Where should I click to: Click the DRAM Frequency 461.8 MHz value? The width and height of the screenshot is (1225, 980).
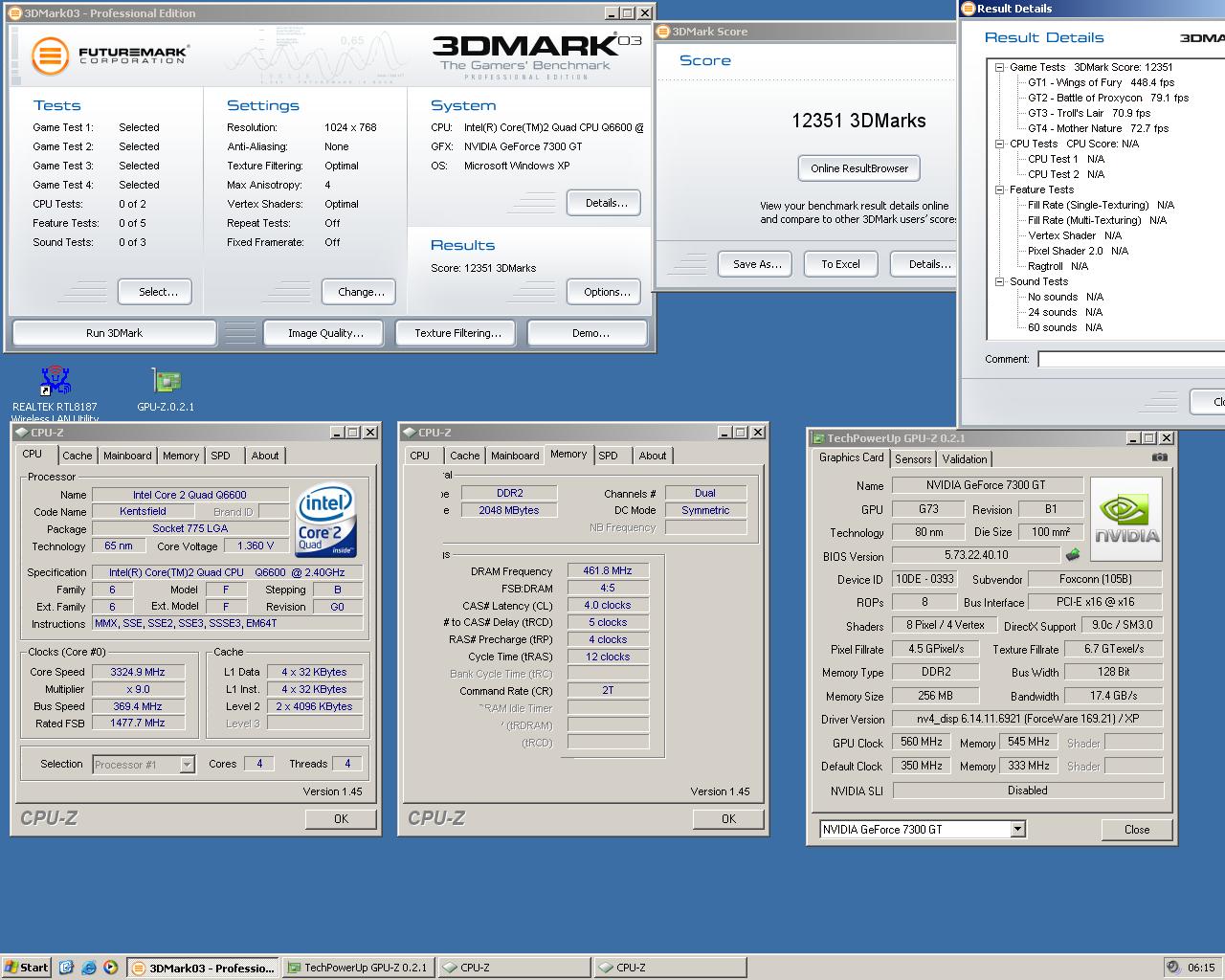pyautogui.click(x=608, y=570)
